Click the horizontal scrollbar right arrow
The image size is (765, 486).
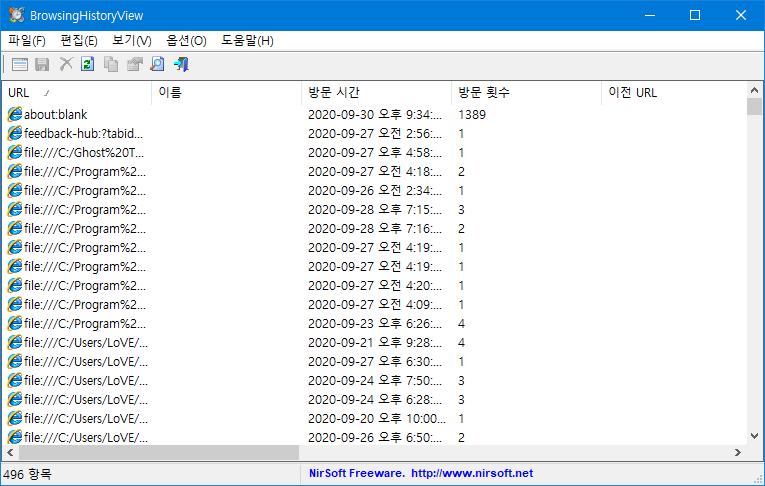point(738,452)
